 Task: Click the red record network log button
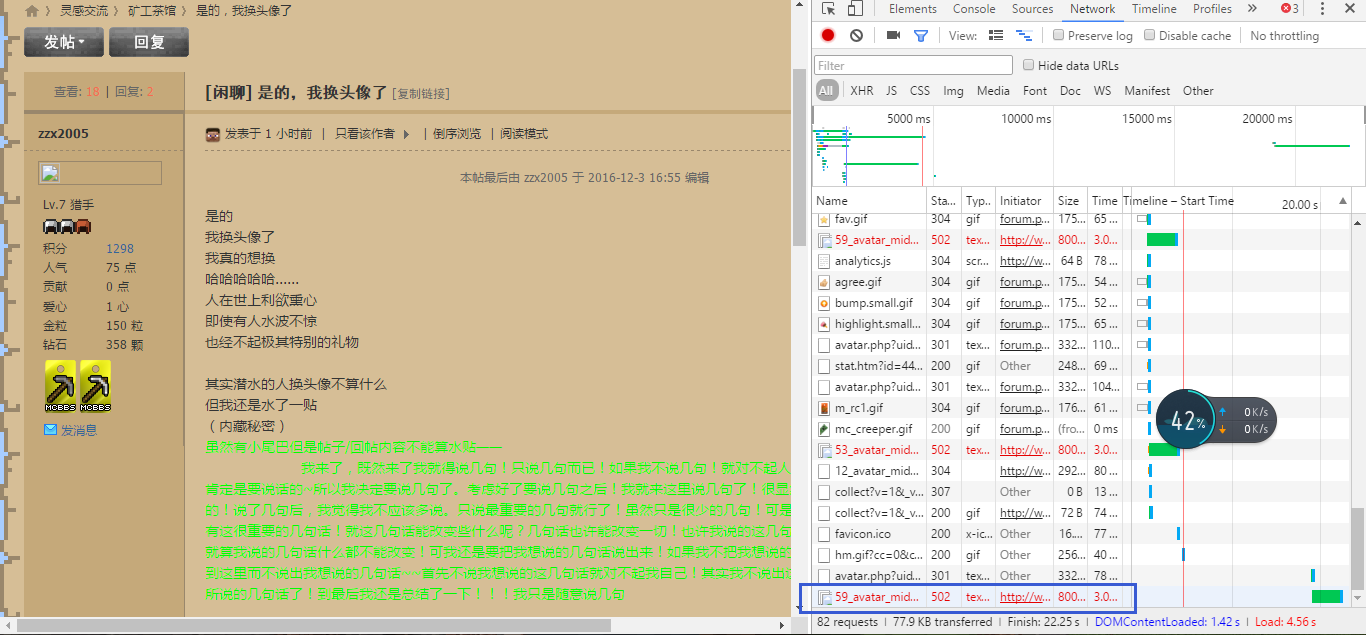(828, 36)
